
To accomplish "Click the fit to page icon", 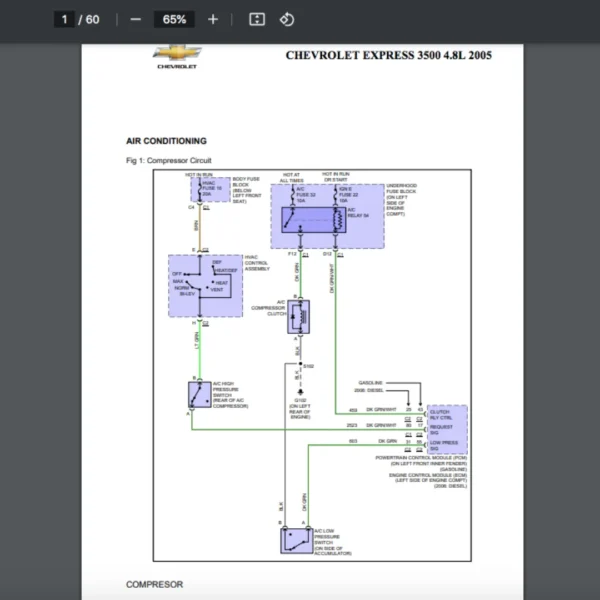I will tap(257, 19).
